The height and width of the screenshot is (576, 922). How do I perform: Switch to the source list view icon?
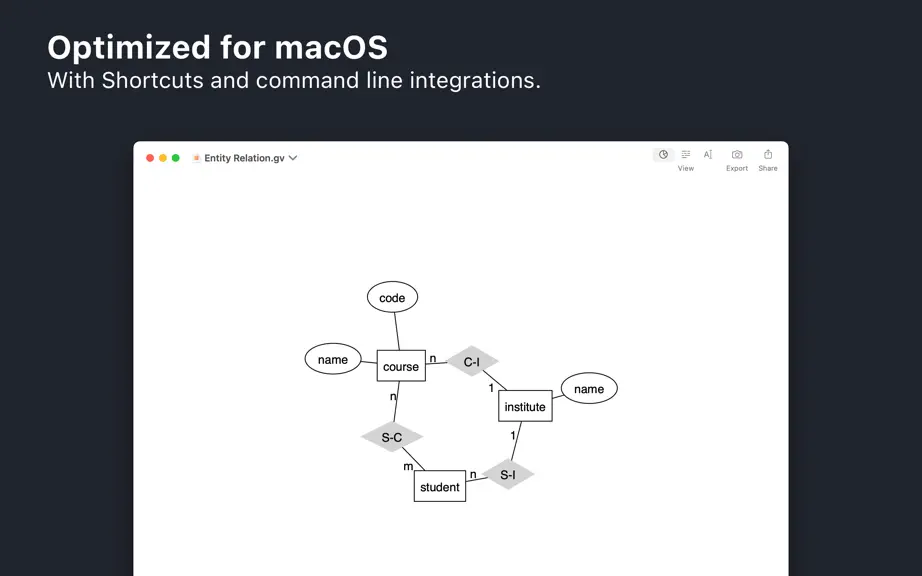click(686, 155)
